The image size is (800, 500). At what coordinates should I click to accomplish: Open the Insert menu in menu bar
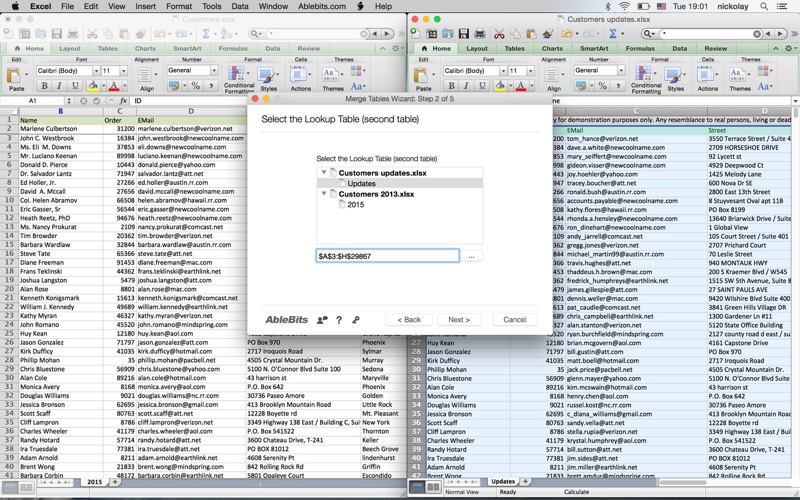click(145, 6)
